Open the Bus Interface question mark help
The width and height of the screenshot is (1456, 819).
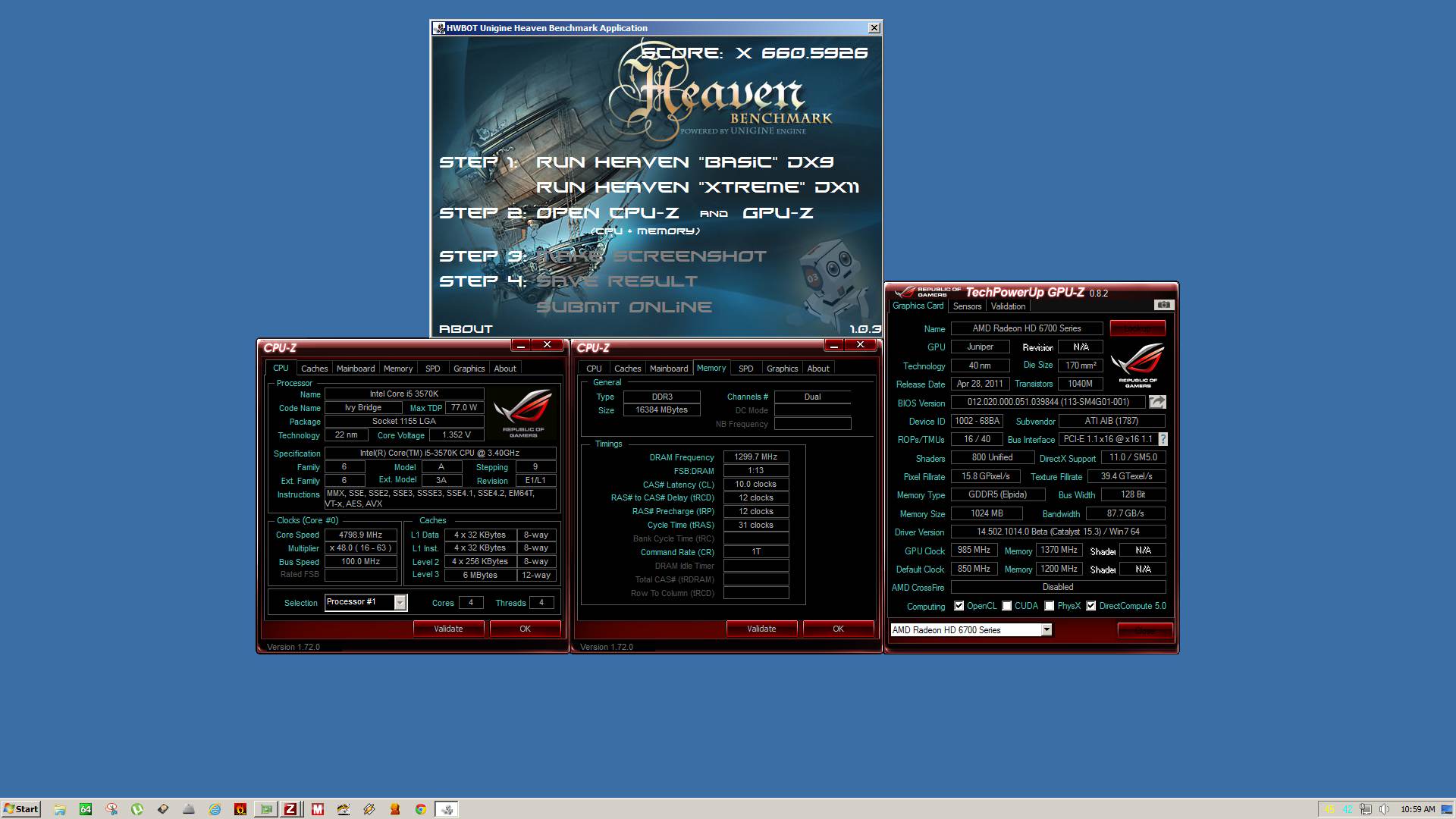1163,439
